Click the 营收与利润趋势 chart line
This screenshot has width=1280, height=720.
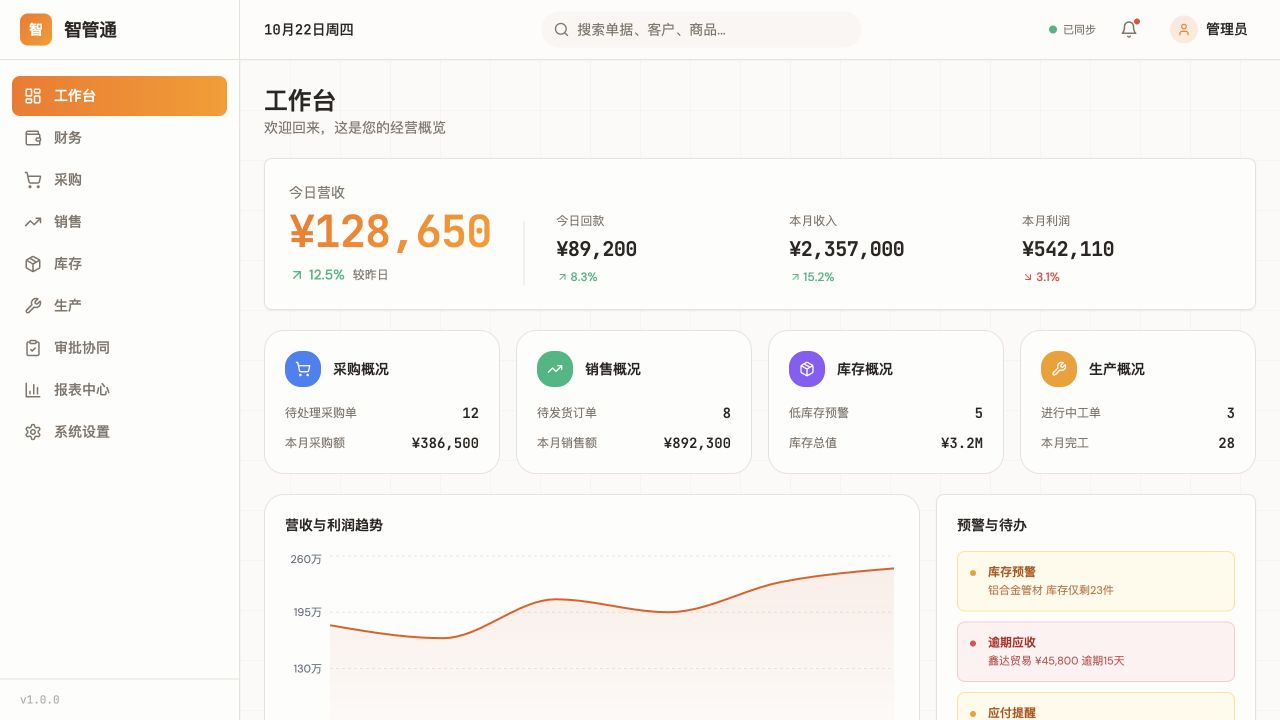612,606
